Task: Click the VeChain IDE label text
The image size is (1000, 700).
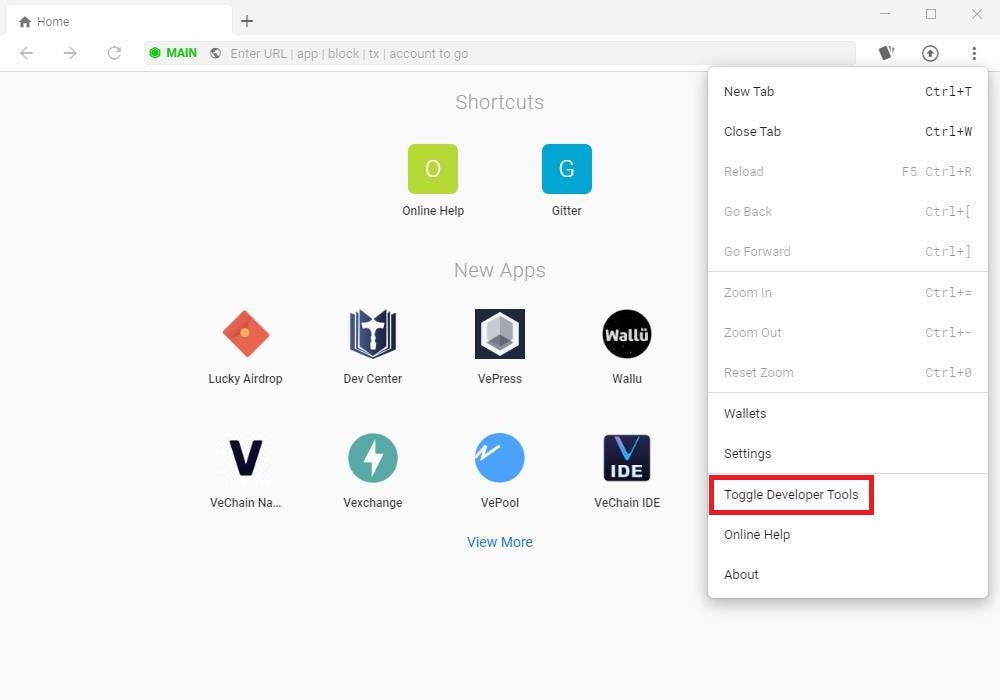Action: tap(627, 502)
